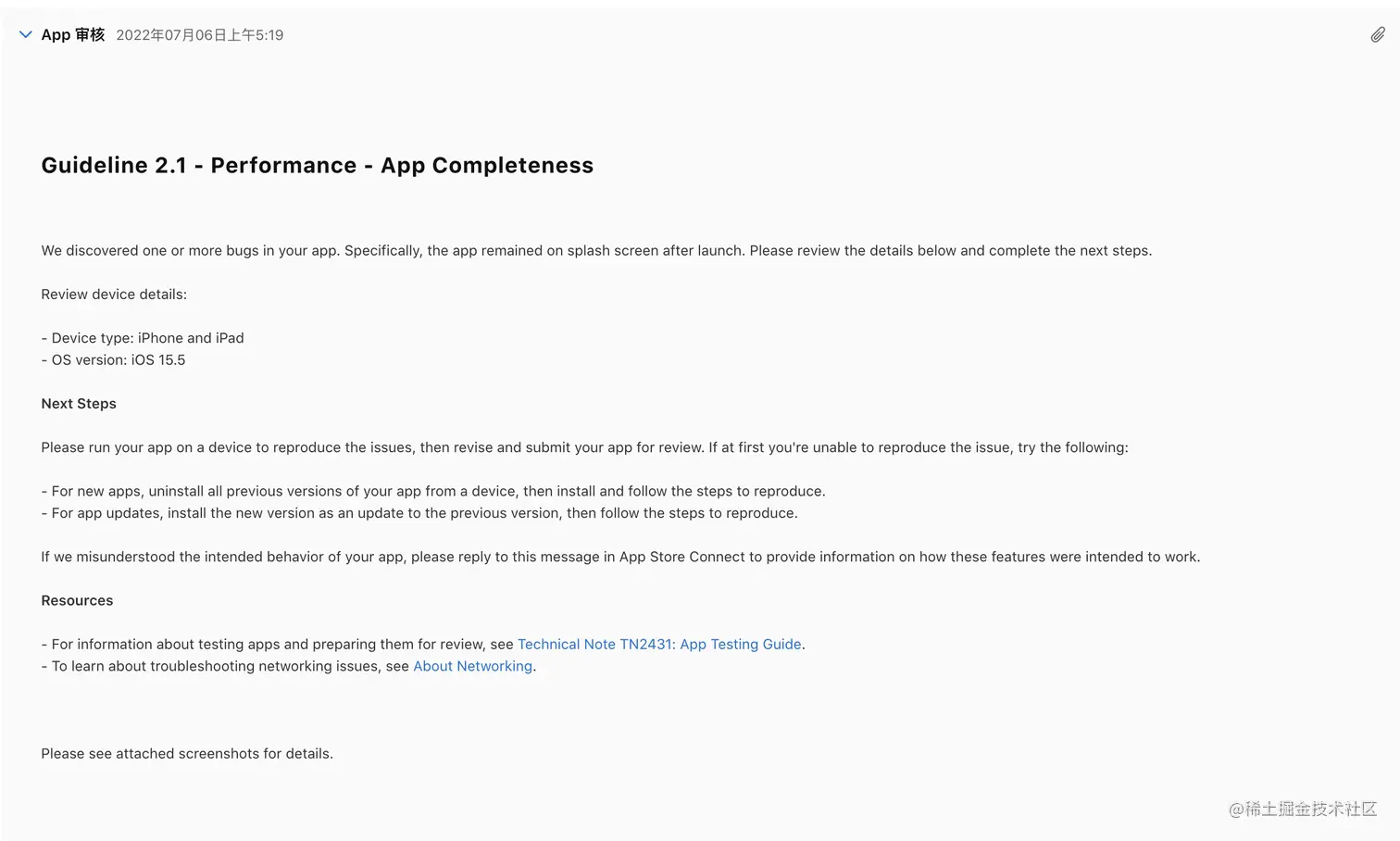Open attachments via the paperclip icon
The width and height of the screenshot is (1400, 841).
1378,35
